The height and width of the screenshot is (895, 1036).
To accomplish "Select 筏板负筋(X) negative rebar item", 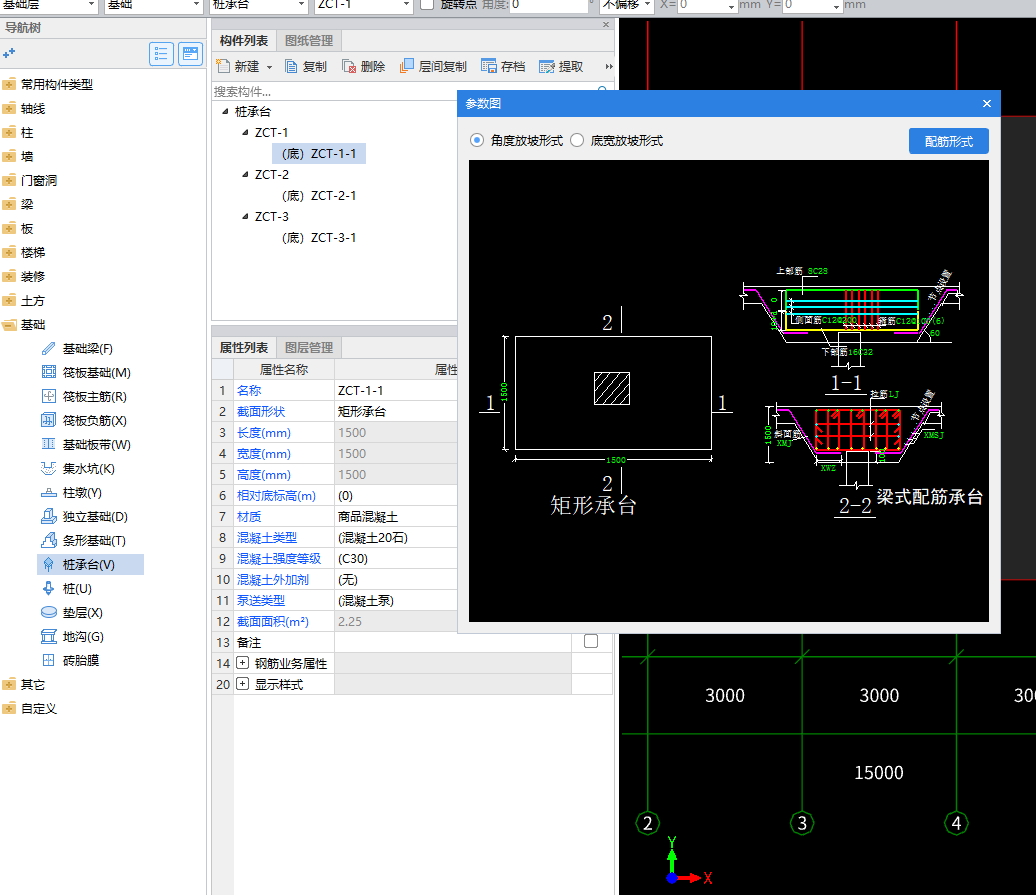I will 84,421.
